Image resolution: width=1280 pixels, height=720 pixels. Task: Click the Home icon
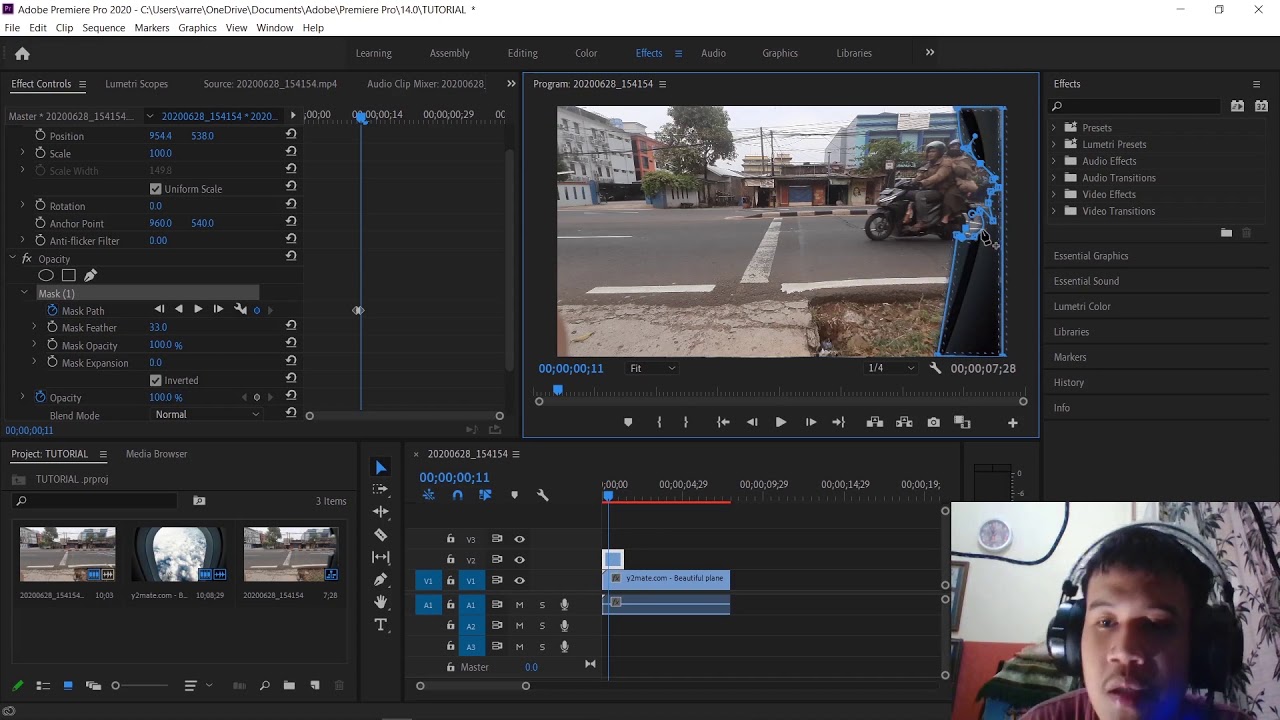coord(22,53)
